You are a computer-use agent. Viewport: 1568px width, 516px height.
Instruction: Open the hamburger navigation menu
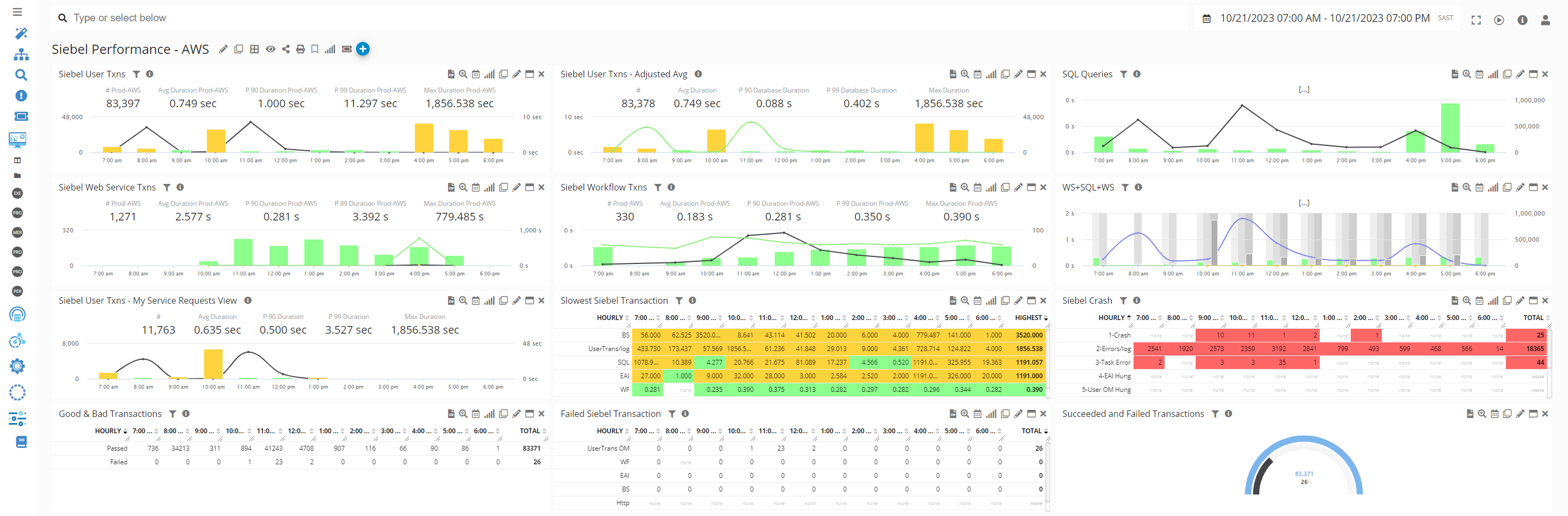[x=17, y=12]
